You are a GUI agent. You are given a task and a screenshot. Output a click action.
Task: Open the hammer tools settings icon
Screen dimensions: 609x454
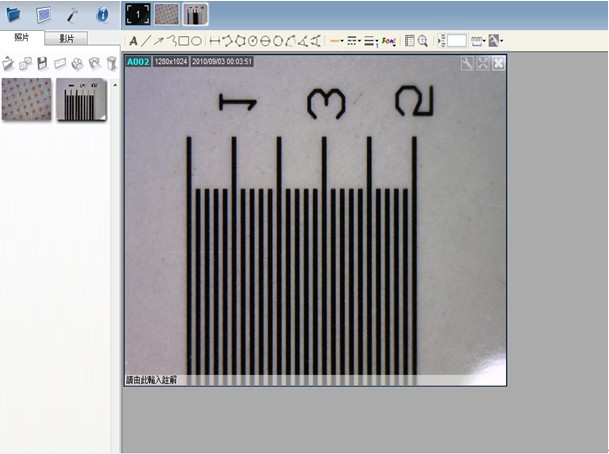point(73,15)
